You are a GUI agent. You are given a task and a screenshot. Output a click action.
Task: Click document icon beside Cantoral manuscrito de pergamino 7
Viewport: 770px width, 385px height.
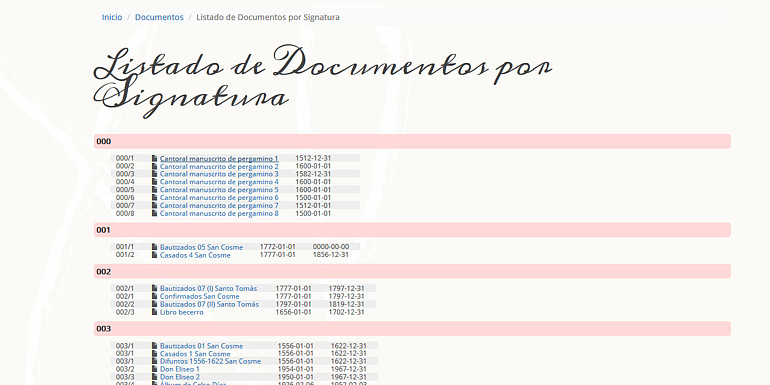pos(155,206)
